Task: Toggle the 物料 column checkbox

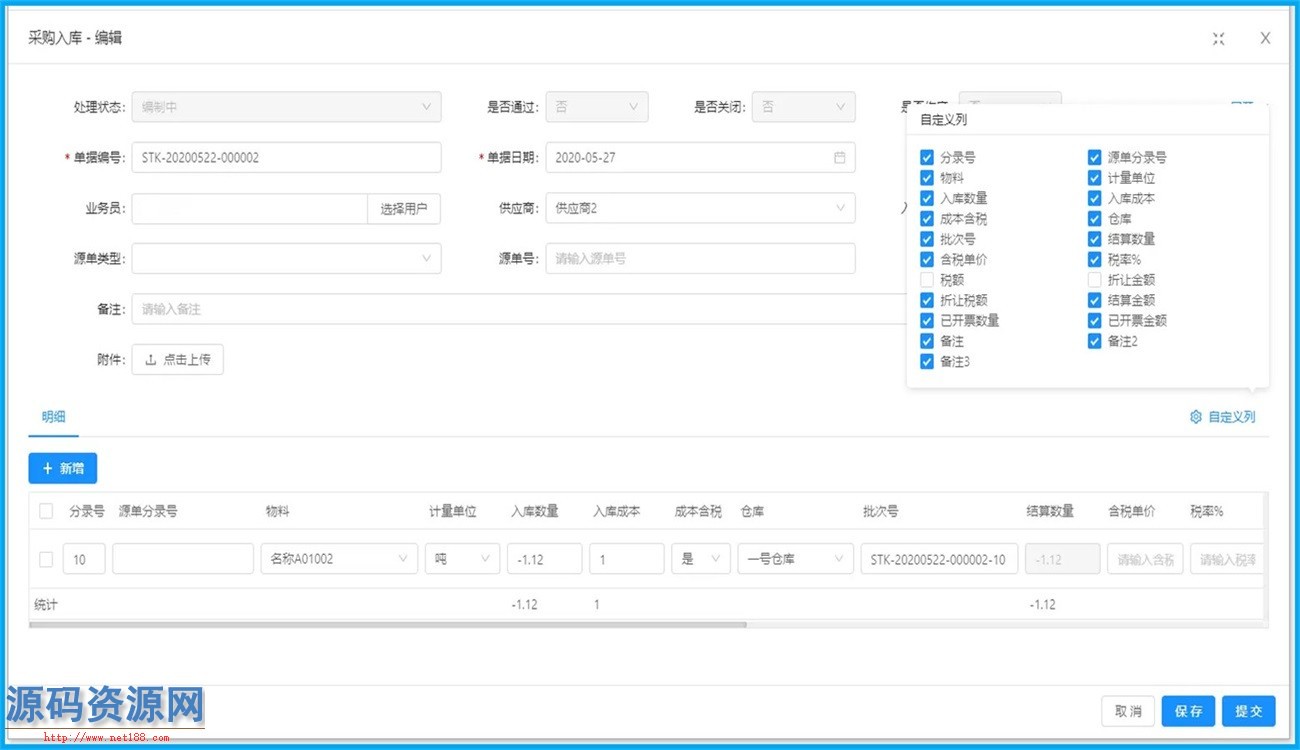Action: pyautogui.click(x=927, y=178)
